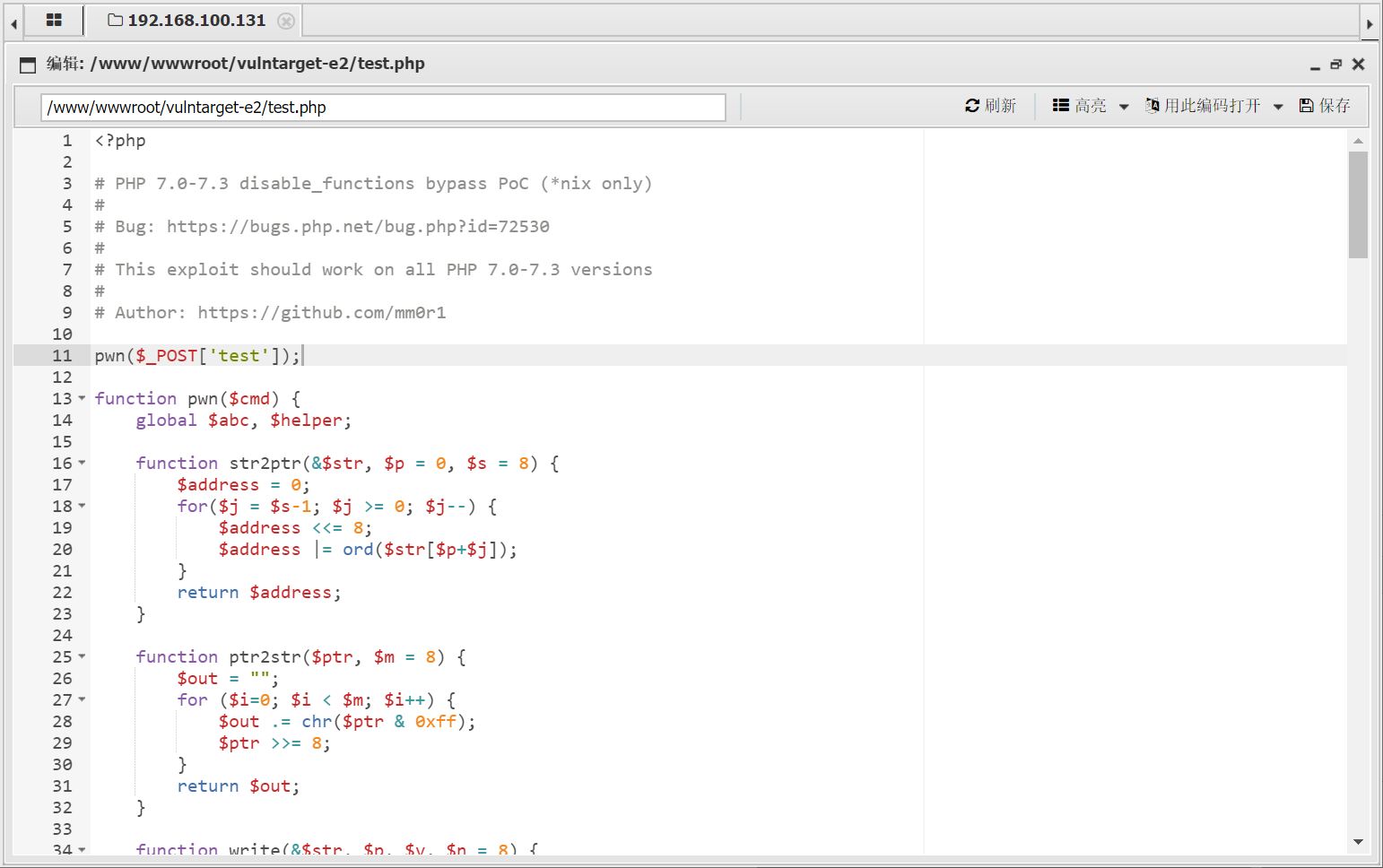Click the ord($str[$p+$j]) line
This screenshot has width=1383, height=868.
click(368, 550)
